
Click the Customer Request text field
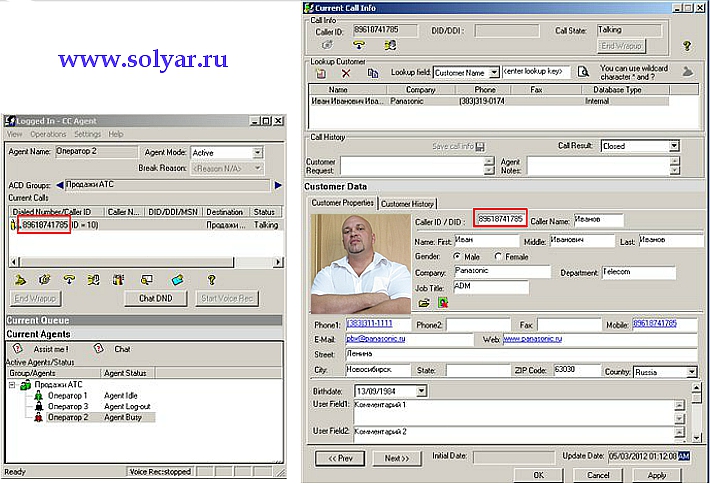[413, 166]
